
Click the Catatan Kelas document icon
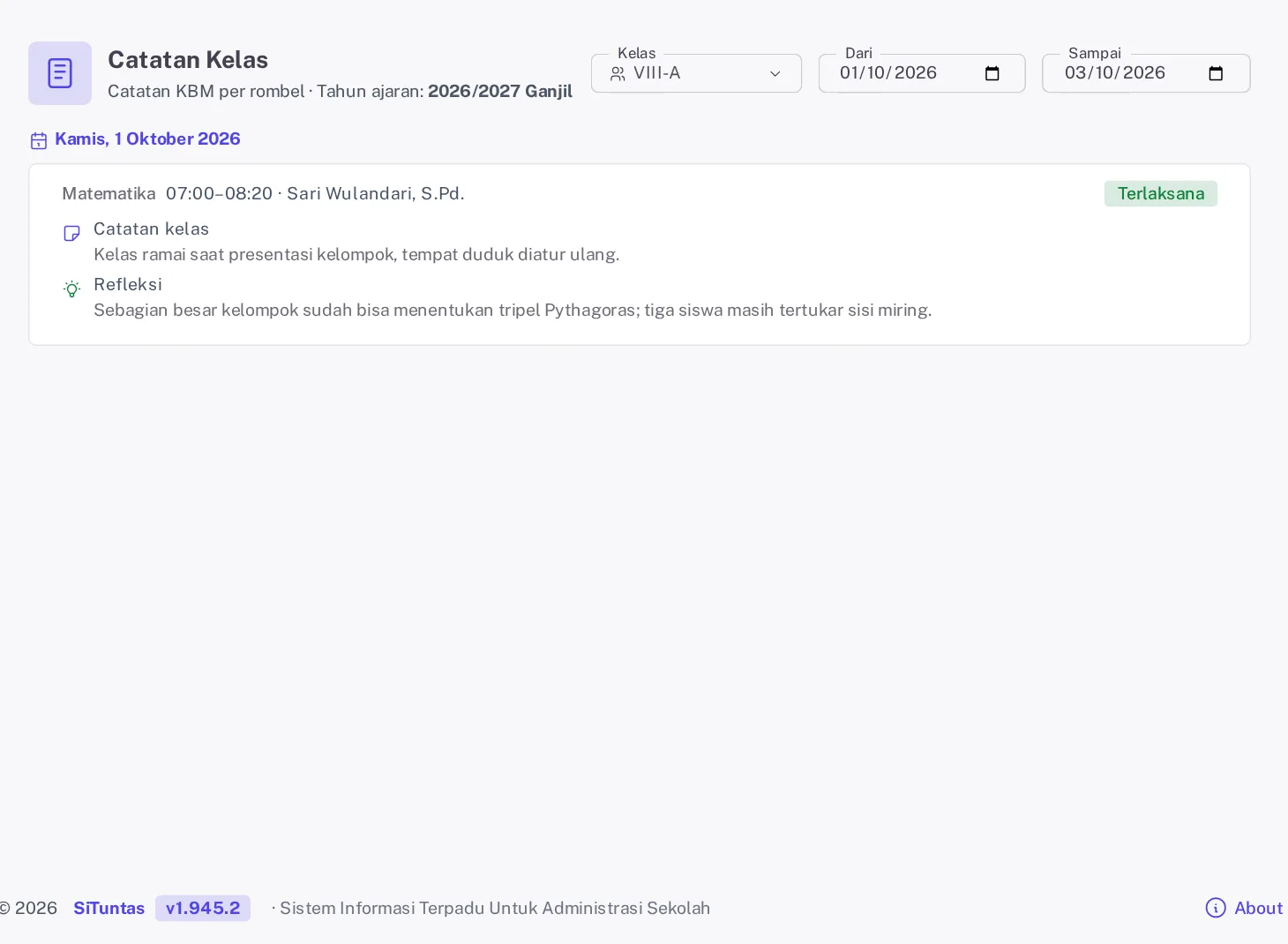coord(60,73)
